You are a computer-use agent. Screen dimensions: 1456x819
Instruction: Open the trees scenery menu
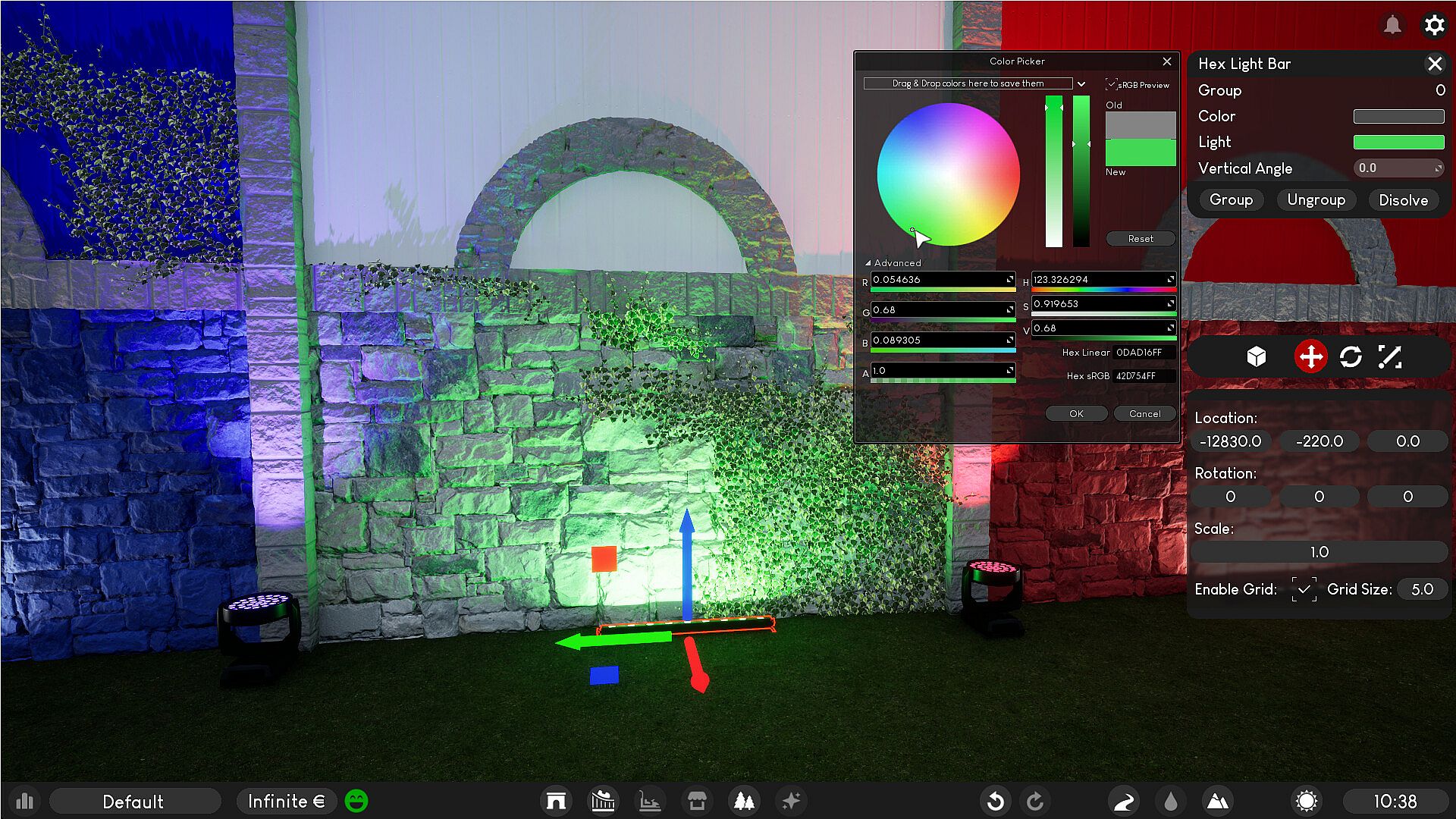(x=744, y=801)
